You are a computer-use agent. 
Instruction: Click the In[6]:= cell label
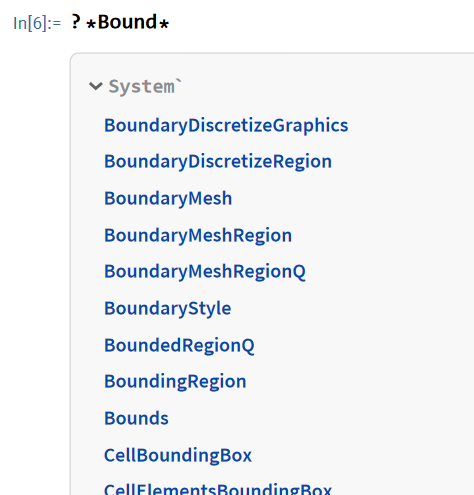[37, 23]
